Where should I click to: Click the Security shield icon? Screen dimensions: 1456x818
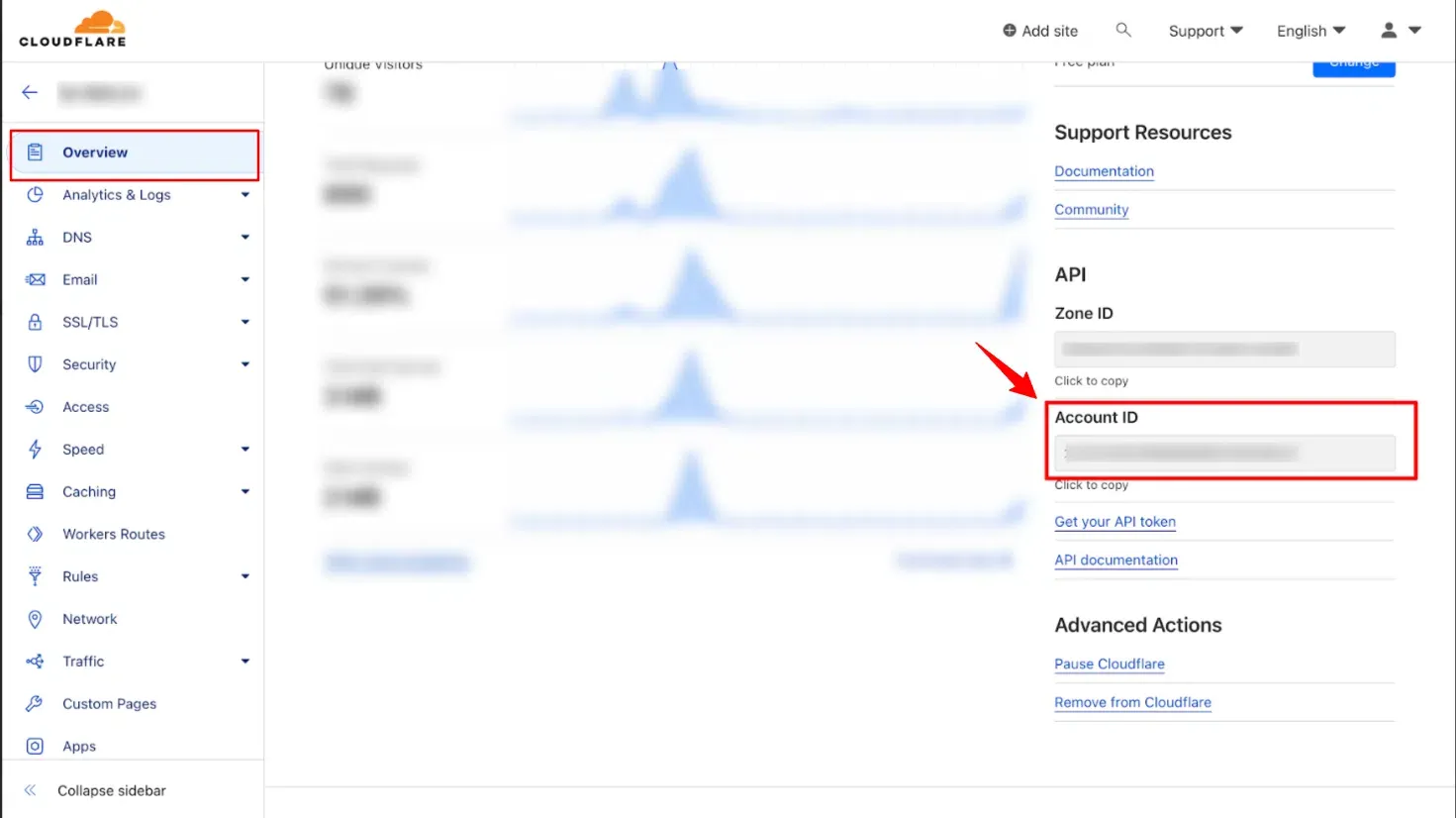[x=35, y=364]
